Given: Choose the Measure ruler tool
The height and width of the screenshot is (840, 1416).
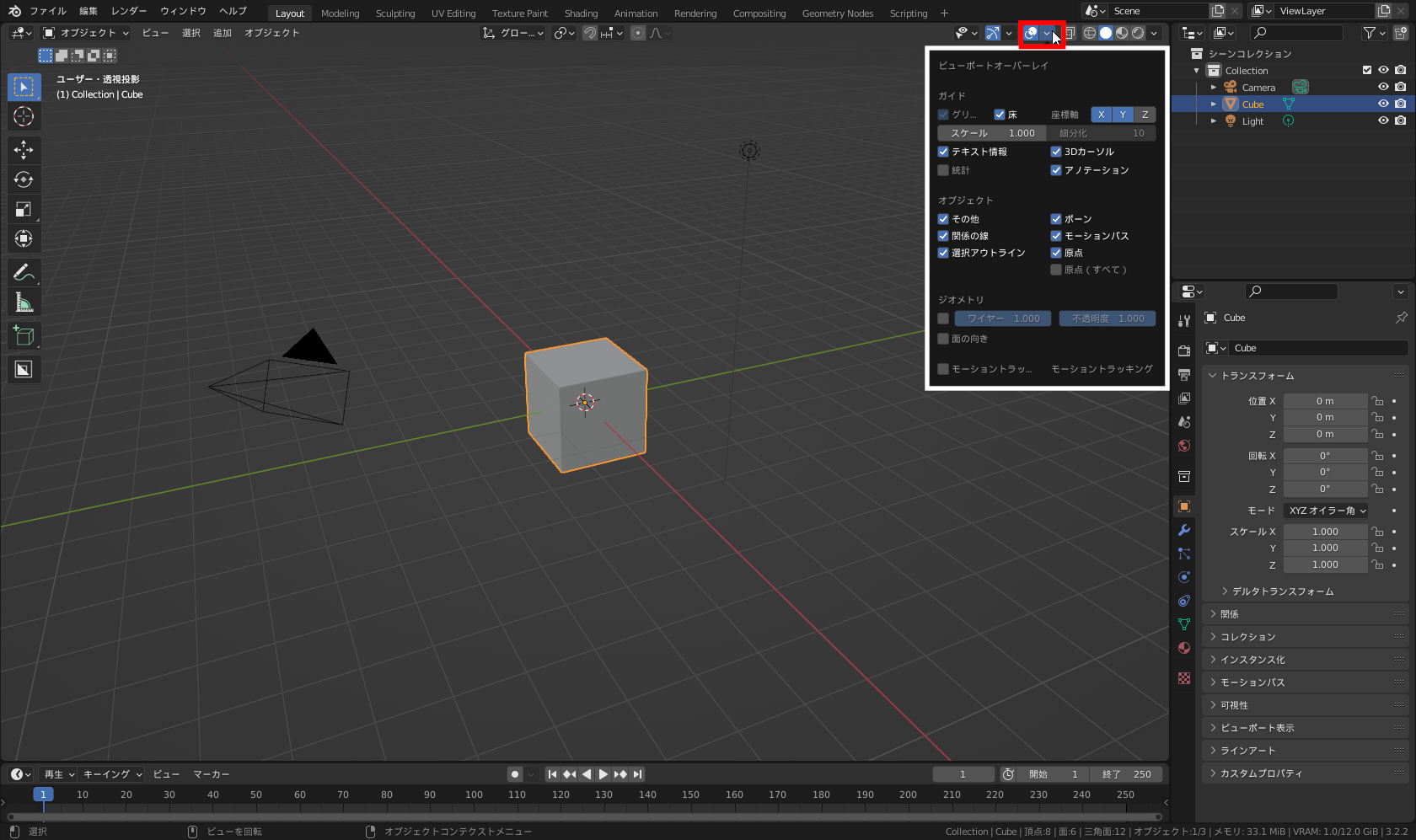Looking at the screenshot, I should click(24, 302).
